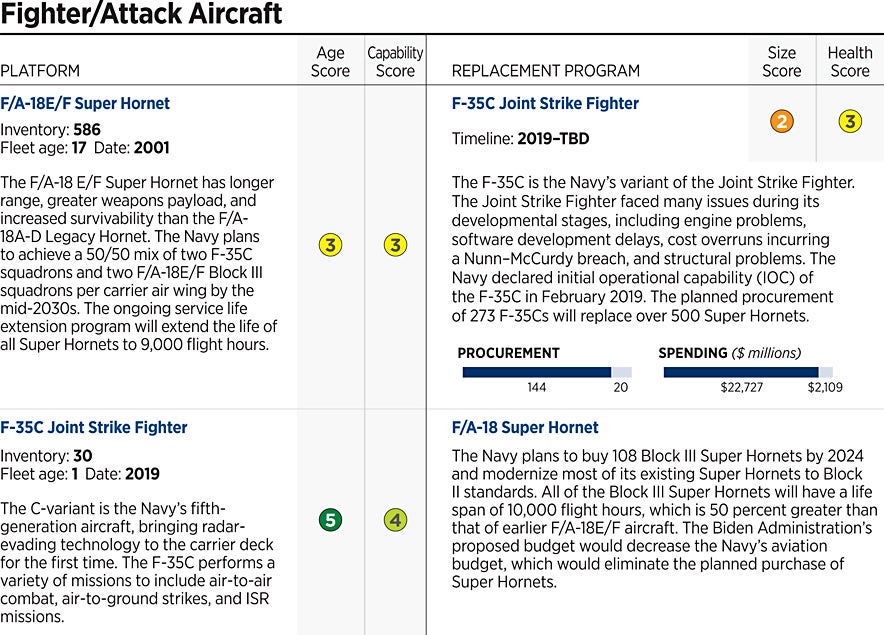Select the REPLACEMENT PROGRAM column header
The height and width of the screenshot is (635, 884).
(x=546, y=71)
